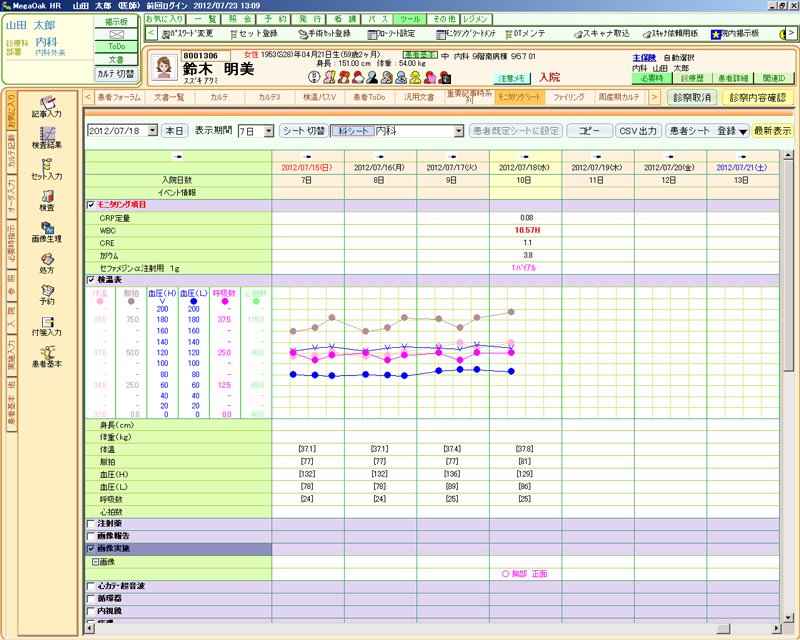Open モニタリングシートメンテ from the toolbar
Viewport: 800px width, 640px height.
point(466,34)
